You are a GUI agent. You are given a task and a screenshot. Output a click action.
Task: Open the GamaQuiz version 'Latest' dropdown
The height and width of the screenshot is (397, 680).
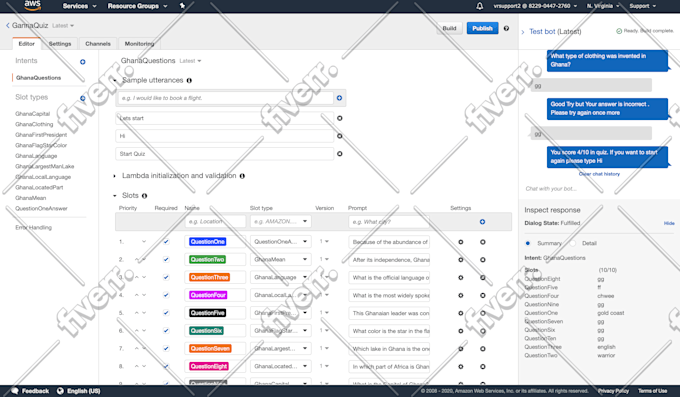(x=63, y=26)
